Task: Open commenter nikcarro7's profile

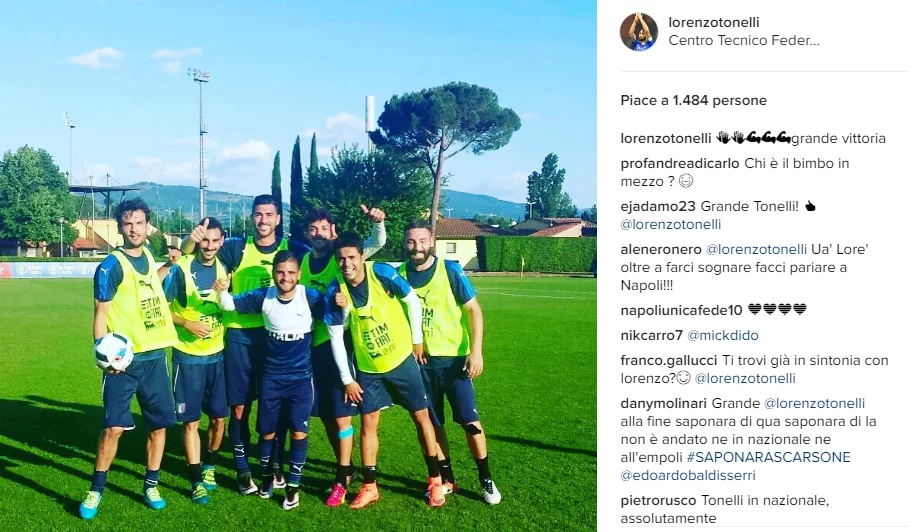Action: (x=651, y=336)
